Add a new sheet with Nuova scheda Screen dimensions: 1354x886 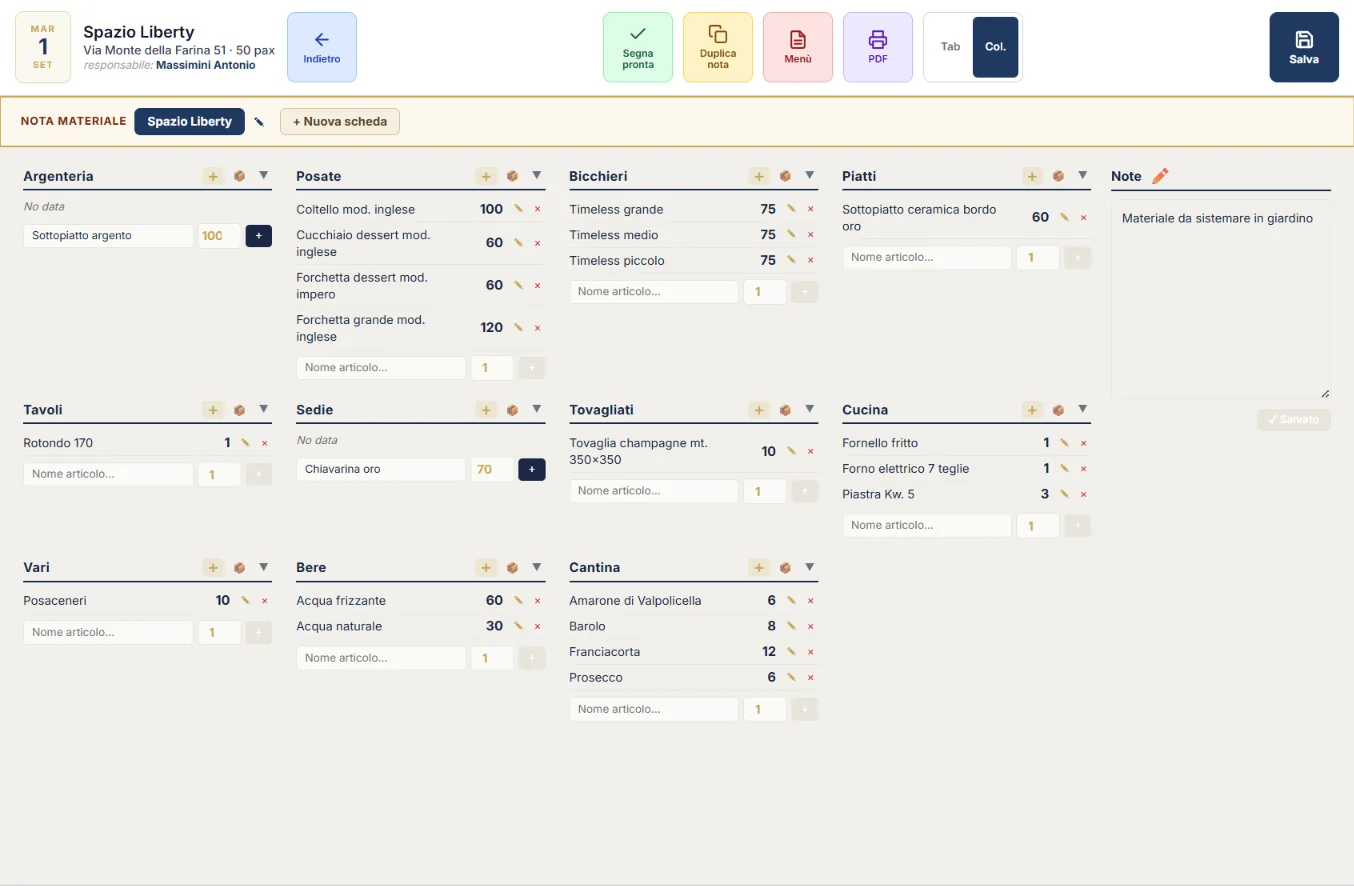tap(340, 121)
